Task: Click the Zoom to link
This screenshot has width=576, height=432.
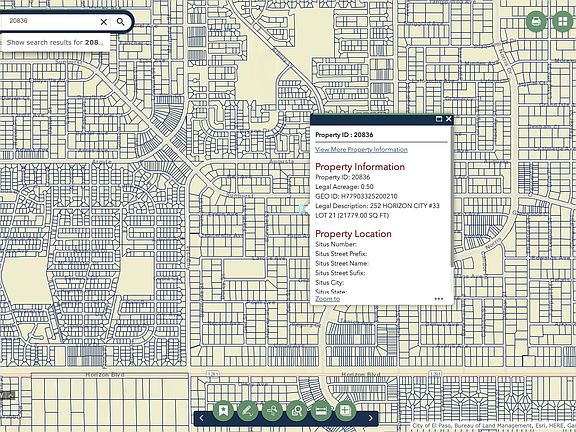Action: pos(327,299)
